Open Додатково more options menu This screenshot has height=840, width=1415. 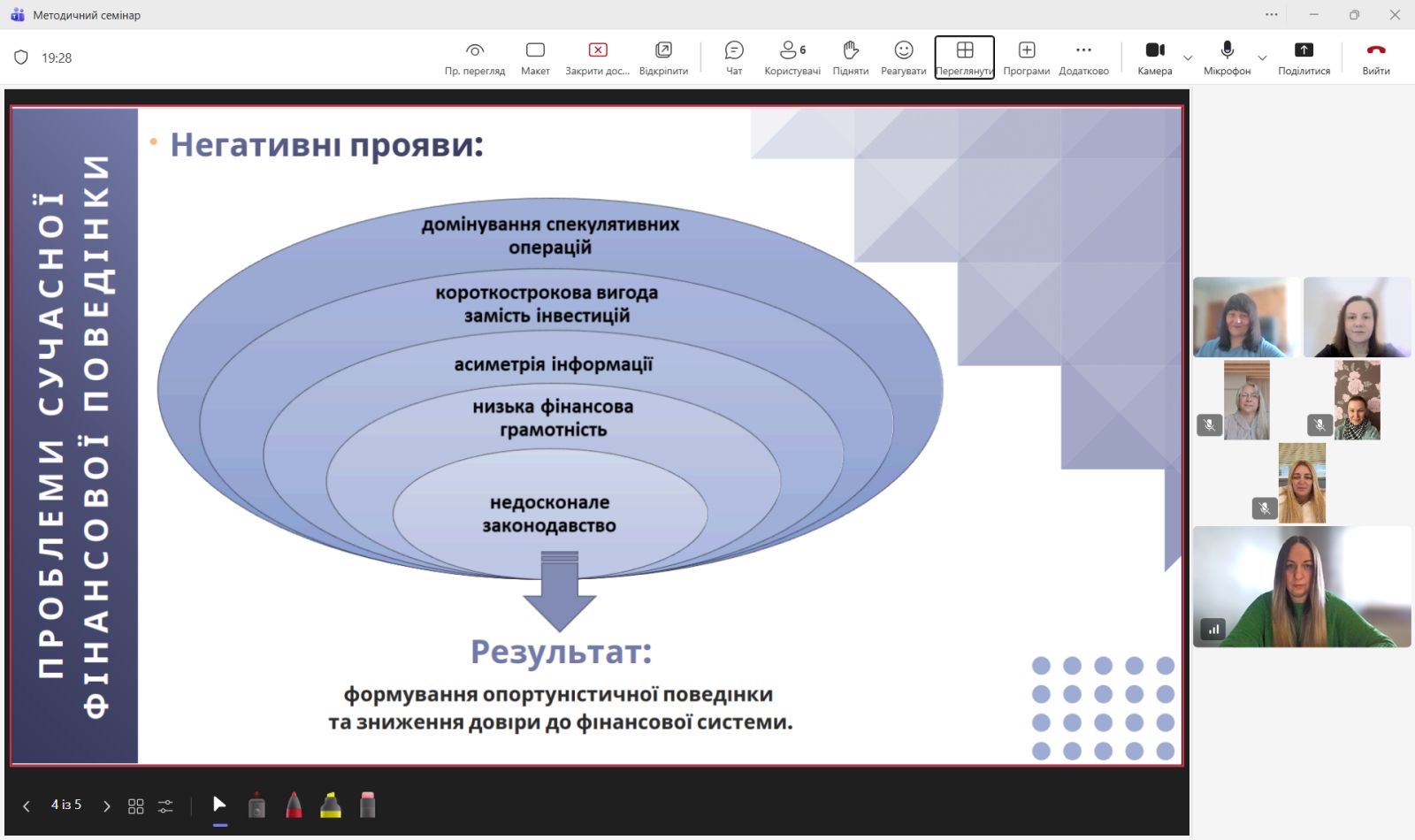[1083, 57]
